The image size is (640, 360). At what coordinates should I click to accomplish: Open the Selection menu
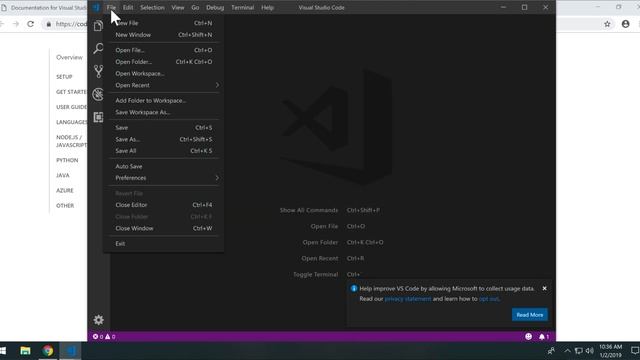[152, 7]
